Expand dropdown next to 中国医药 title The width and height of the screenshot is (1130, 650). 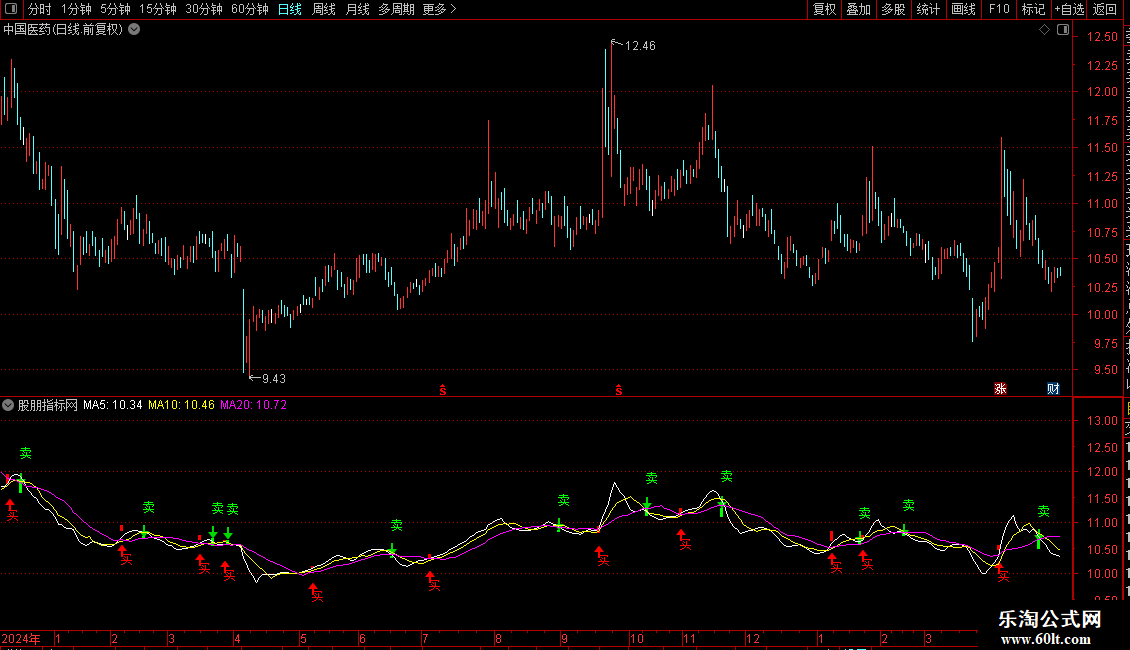pos(134,30)
